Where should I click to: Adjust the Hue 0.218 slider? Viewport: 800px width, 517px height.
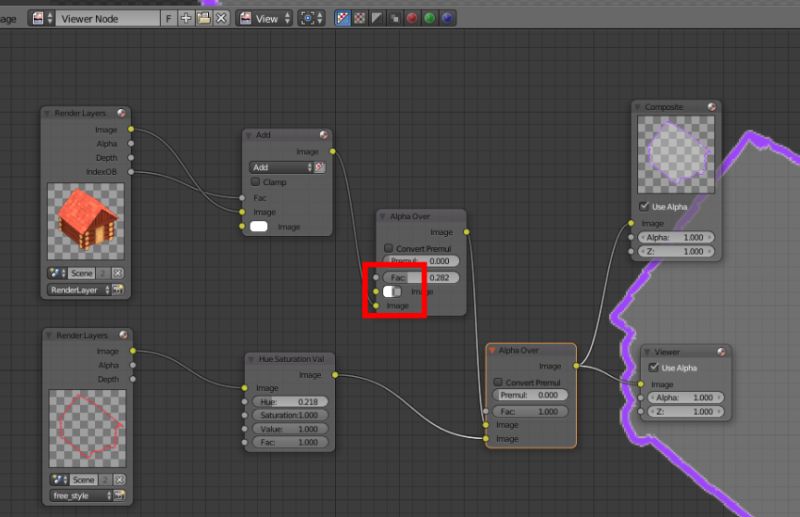click(290, 402)
